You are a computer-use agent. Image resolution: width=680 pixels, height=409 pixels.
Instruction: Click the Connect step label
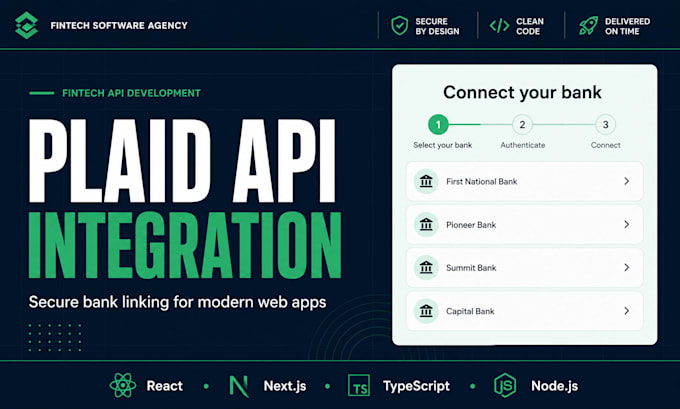pyautogui.click(x=605, y=145)
